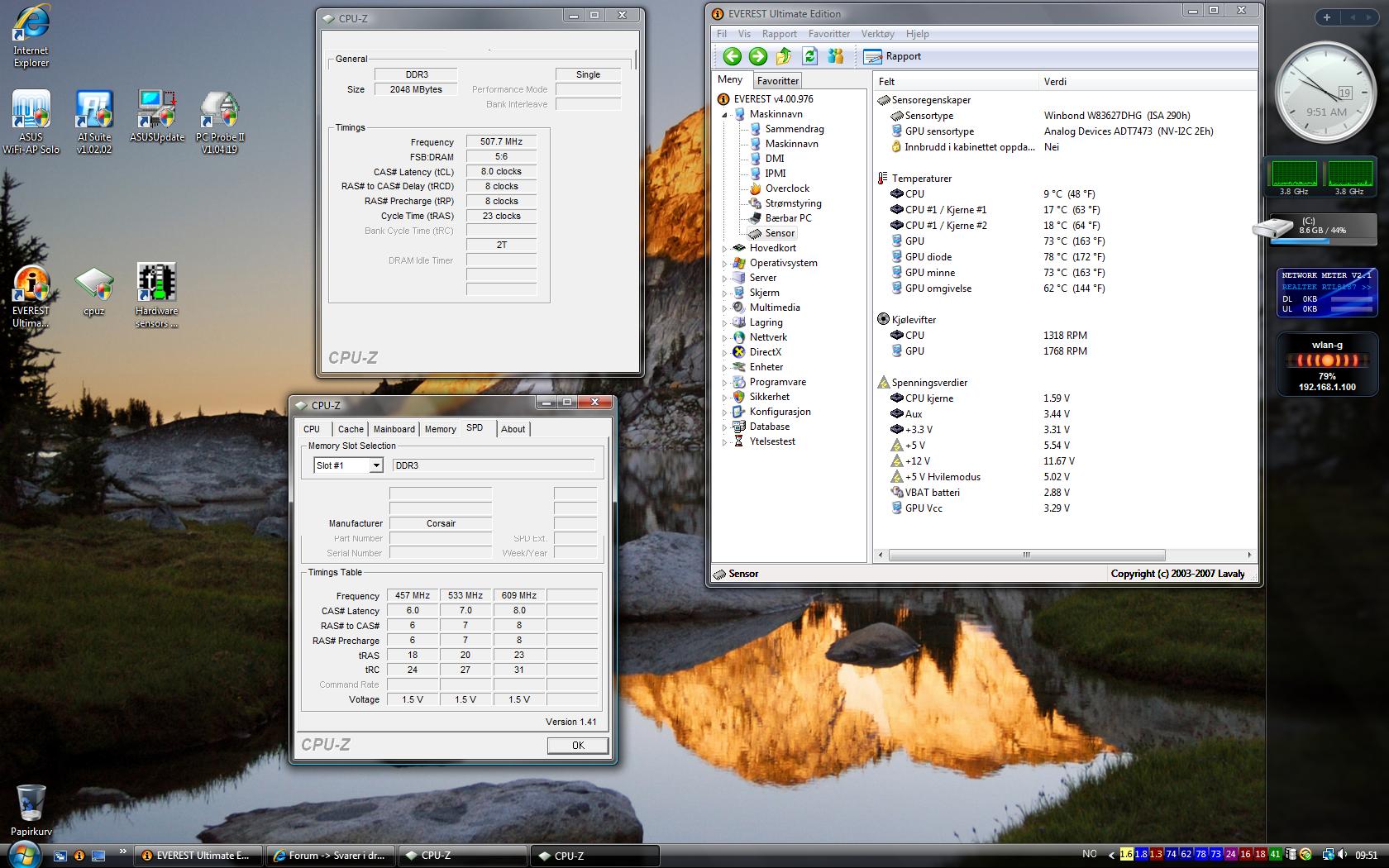Click the network tray icon
The height and width of the screenshot is (868, 1389).
[1329, 855]
